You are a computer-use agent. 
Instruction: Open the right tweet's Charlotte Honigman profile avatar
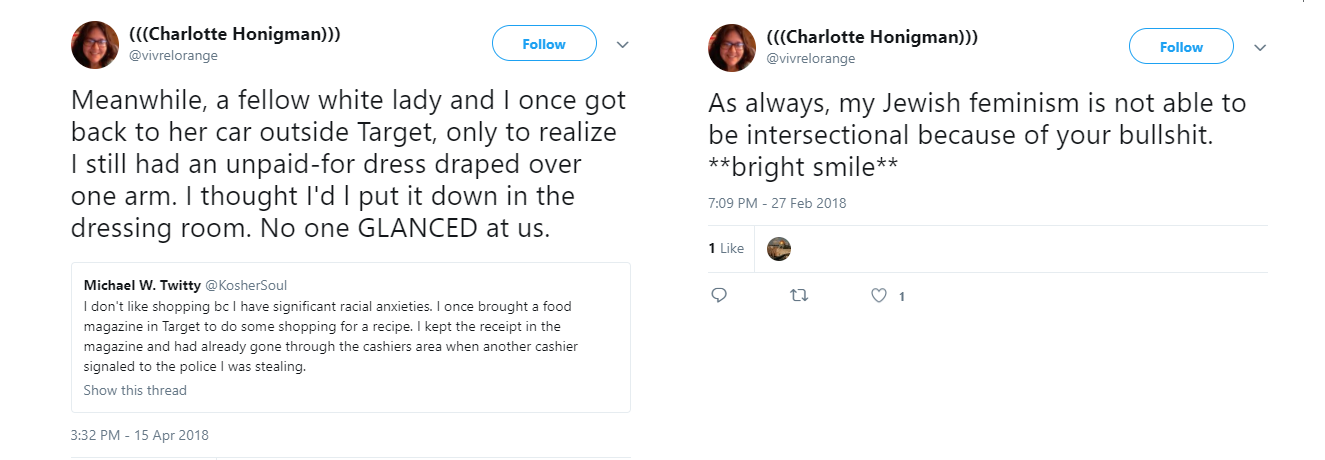[732, 47]
